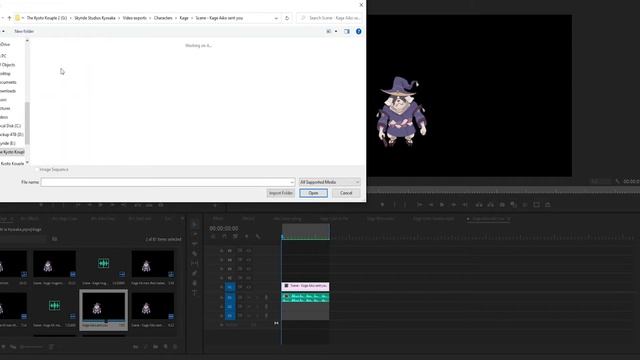Select Local Disk (C:) in dialog sidebar
The image size is (640, 360).
point(11,126)
